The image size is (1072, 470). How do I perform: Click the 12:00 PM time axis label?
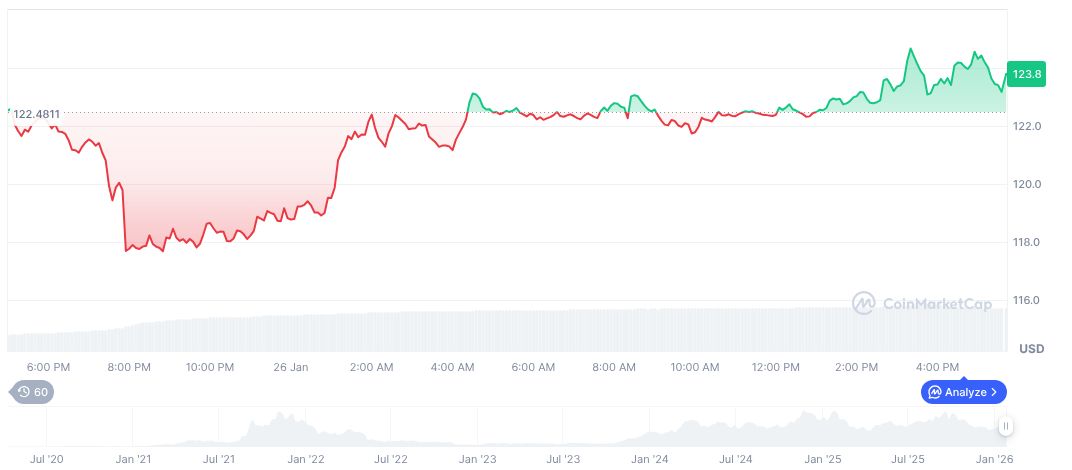775,367
